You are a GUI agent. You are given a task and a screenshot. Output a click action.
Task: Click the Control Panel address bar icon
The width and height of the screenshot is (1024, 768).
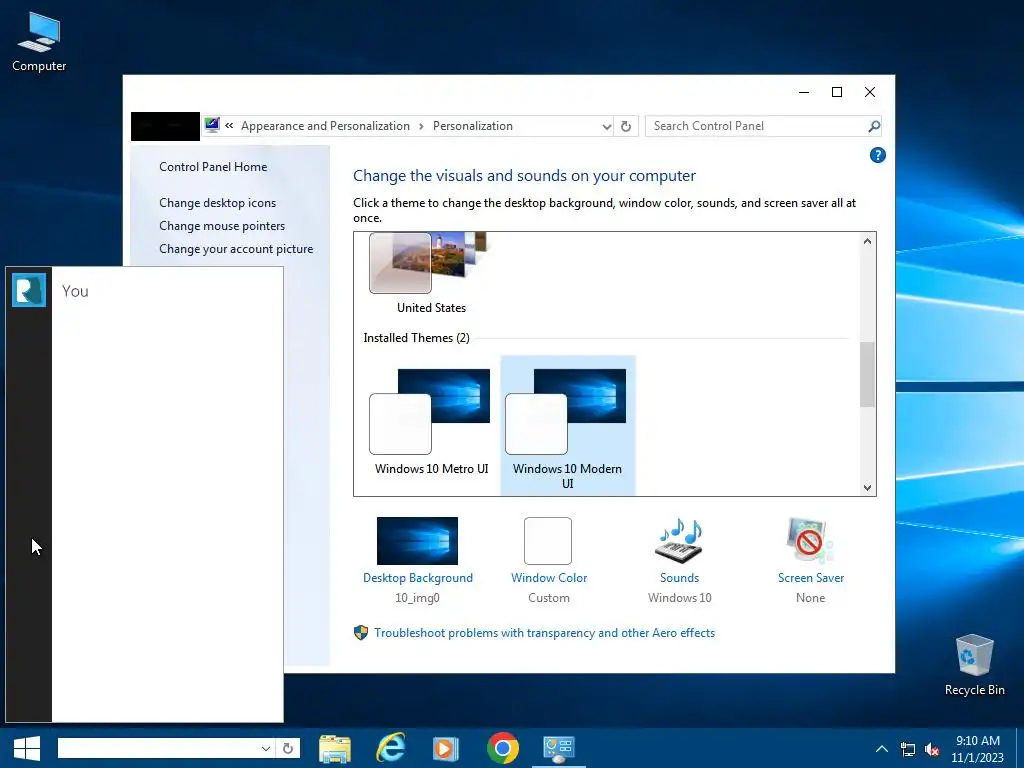(212, 125)
